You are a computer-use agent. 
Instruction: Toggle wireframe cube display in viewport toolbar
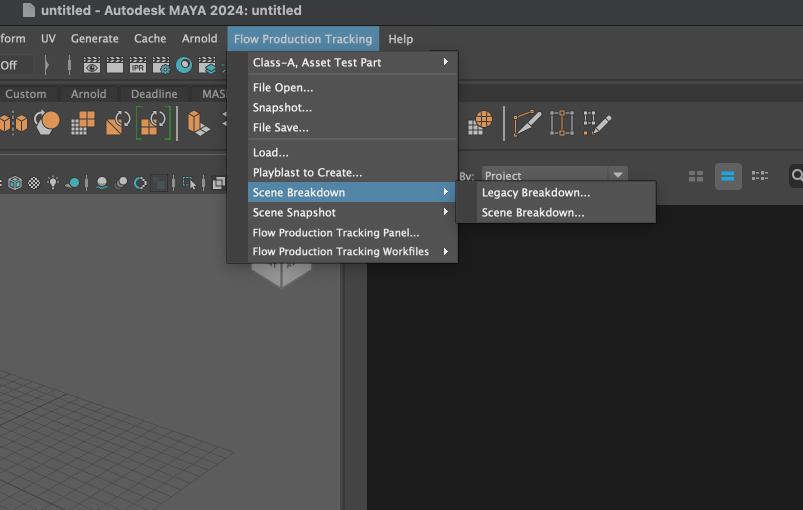[x=15, y=183]
